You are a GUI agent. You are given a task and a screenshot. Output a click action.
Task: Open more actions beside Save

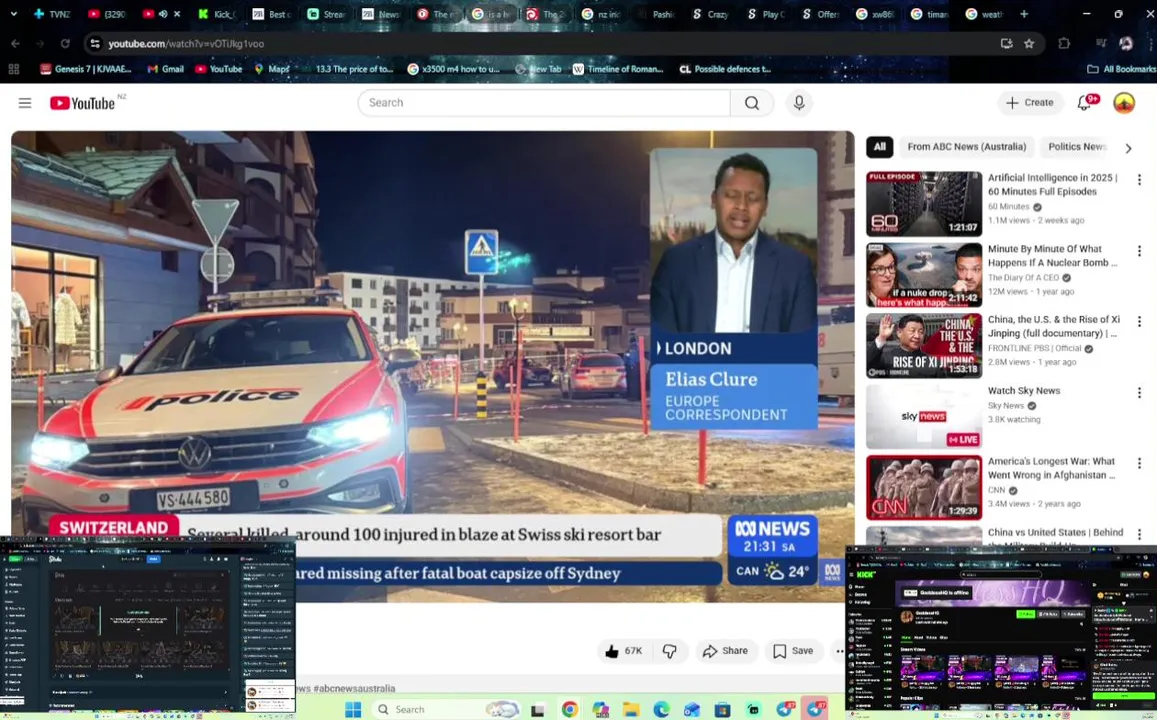click(839, 651)
